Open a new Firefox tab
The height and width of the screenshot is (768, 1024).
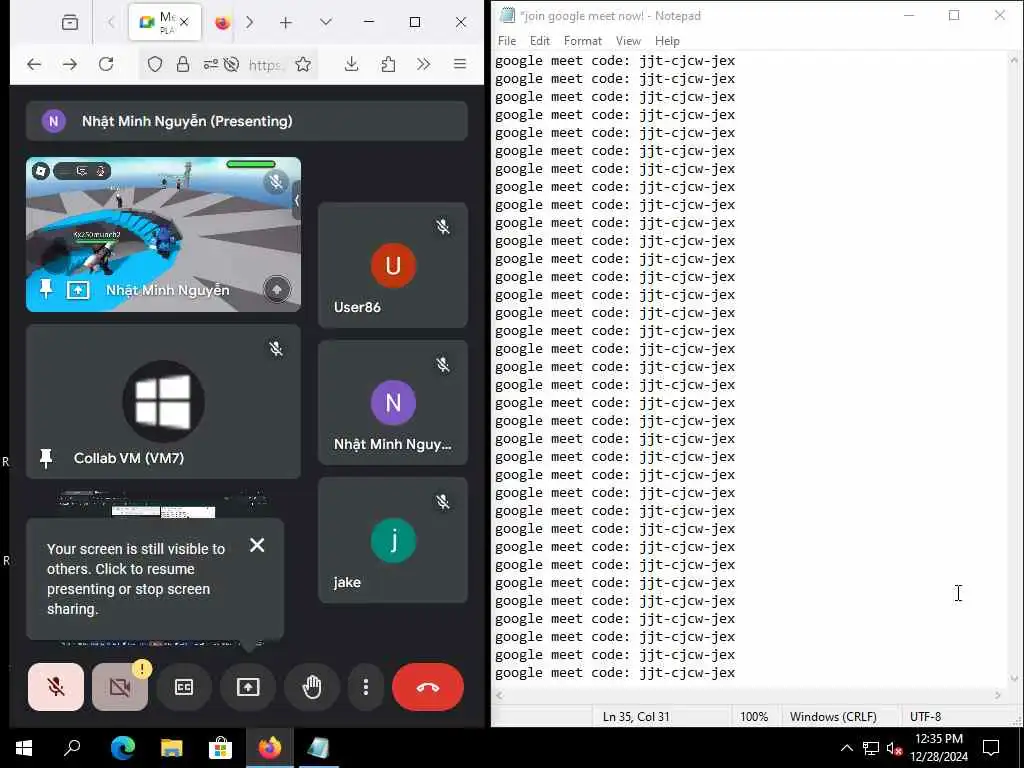[285, 23]
